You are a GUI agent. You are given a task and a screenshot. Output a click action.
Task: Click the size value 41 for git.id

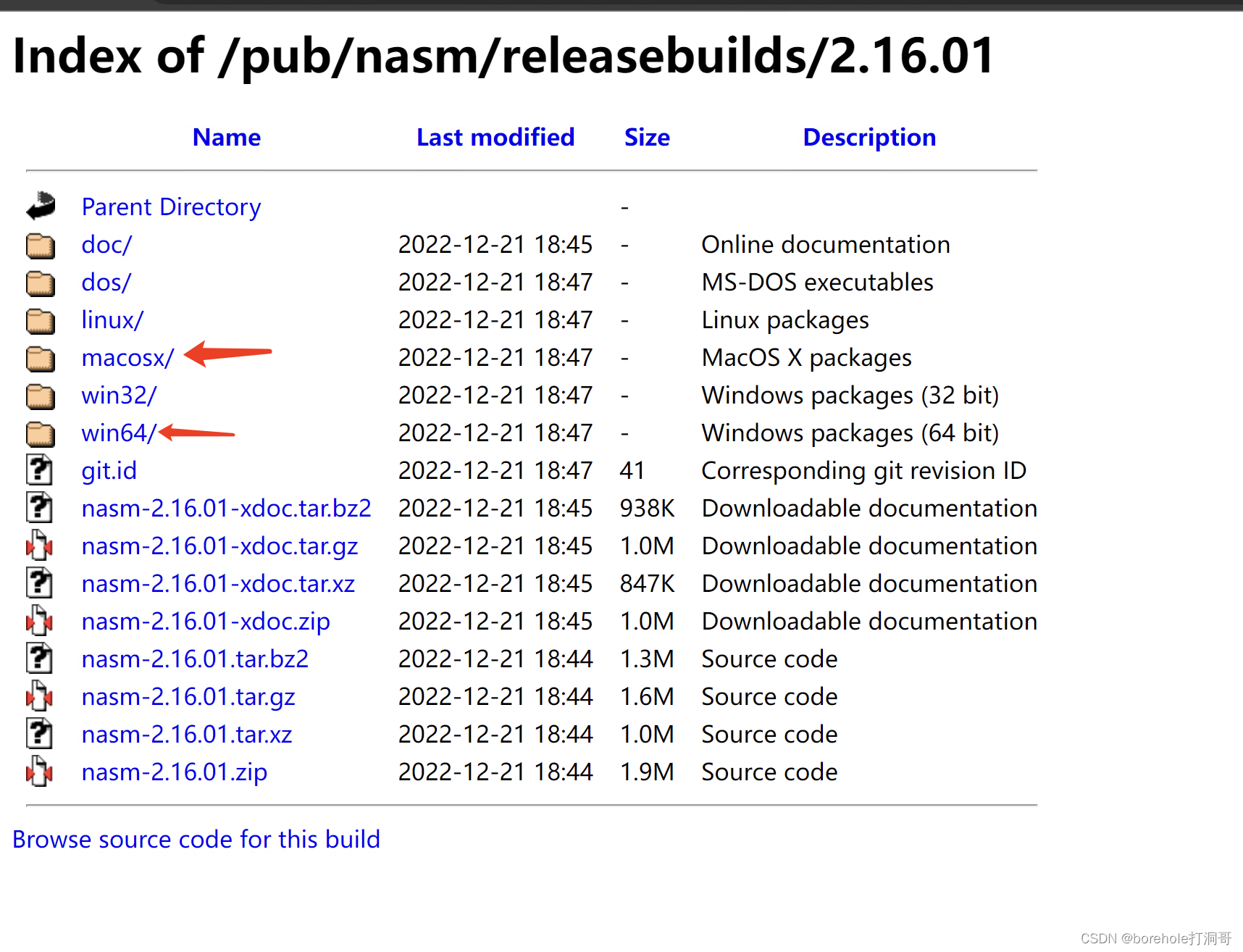(632, 471)
